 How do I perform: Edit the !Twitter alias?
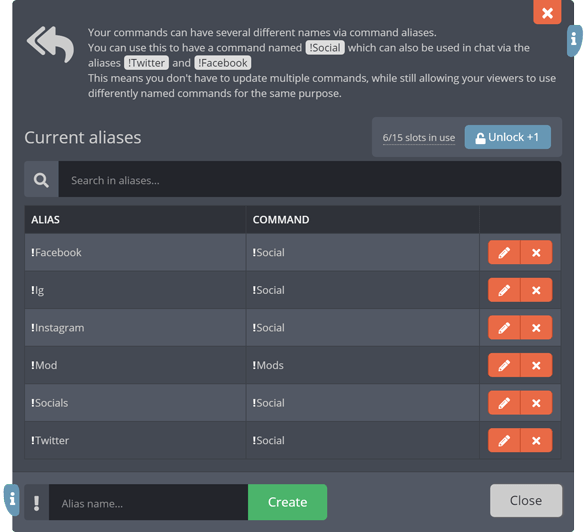(x=504, y=440)
